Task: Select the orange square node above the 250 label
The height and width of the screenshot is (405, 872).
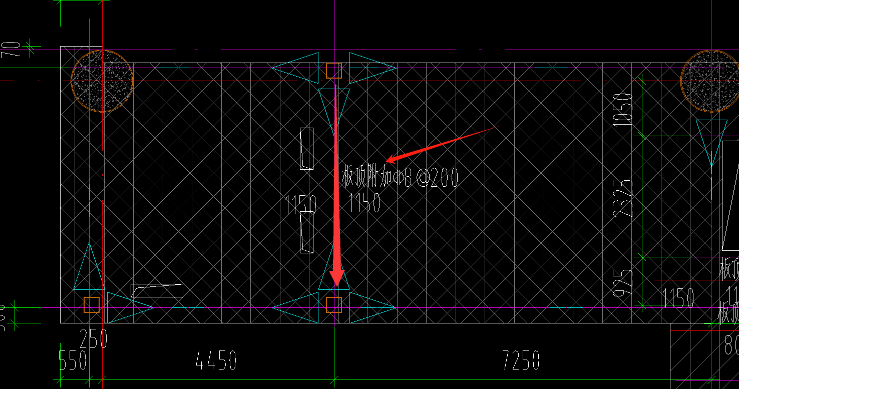Action: tap(92, 305)
